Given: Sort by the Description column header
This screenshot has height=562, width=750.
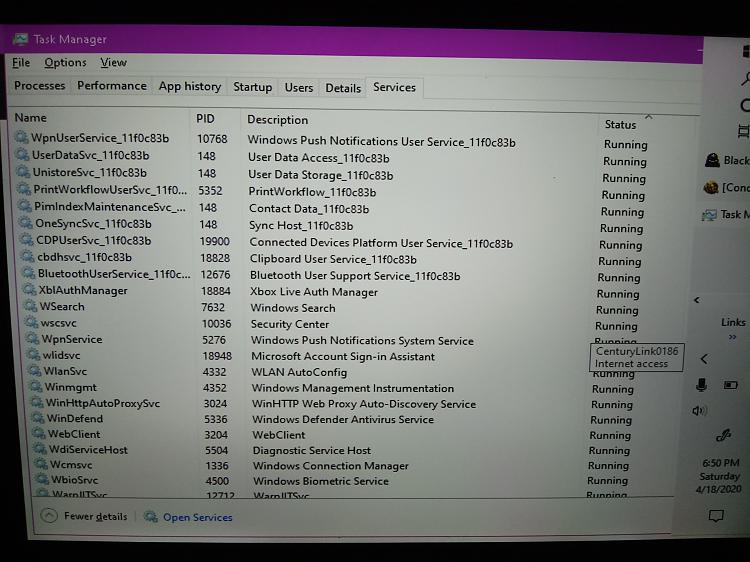Looking at the screenshot, I should (x=277, y=120).
